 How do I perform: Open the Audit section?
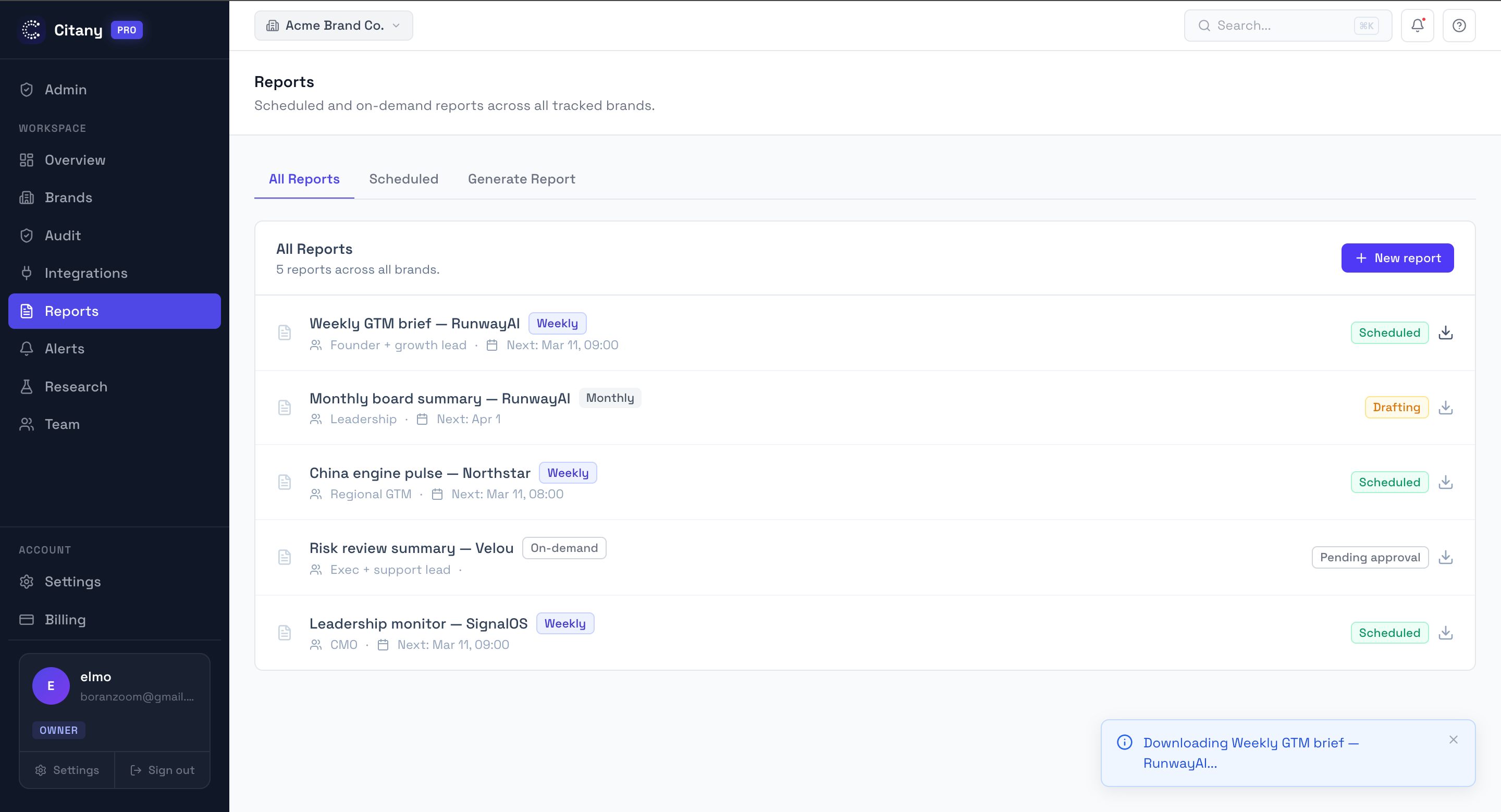click(63, 236)
